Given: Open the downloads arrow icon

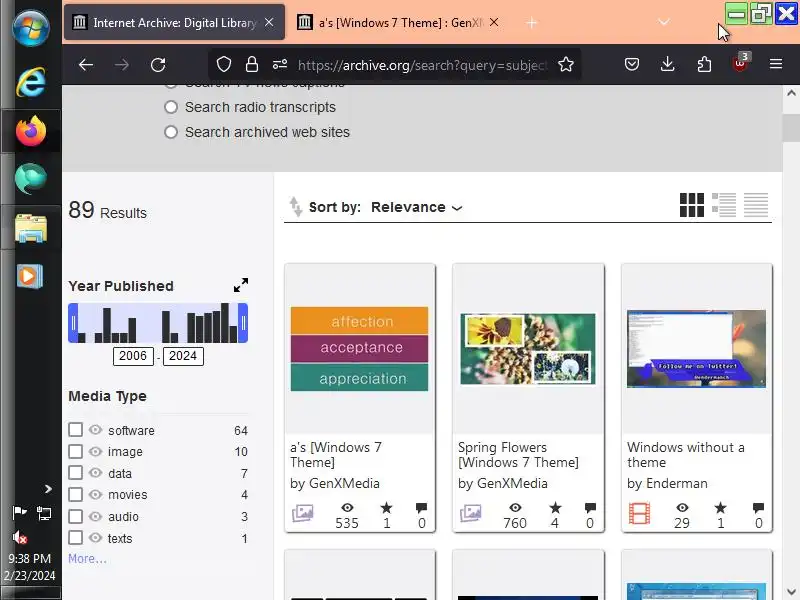Looking at the screenshot, I should coord(667,64).
